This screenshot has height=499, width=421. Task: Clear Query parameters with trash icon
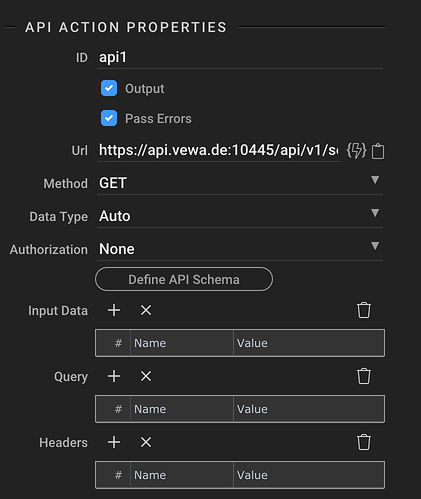pos(364,376)
